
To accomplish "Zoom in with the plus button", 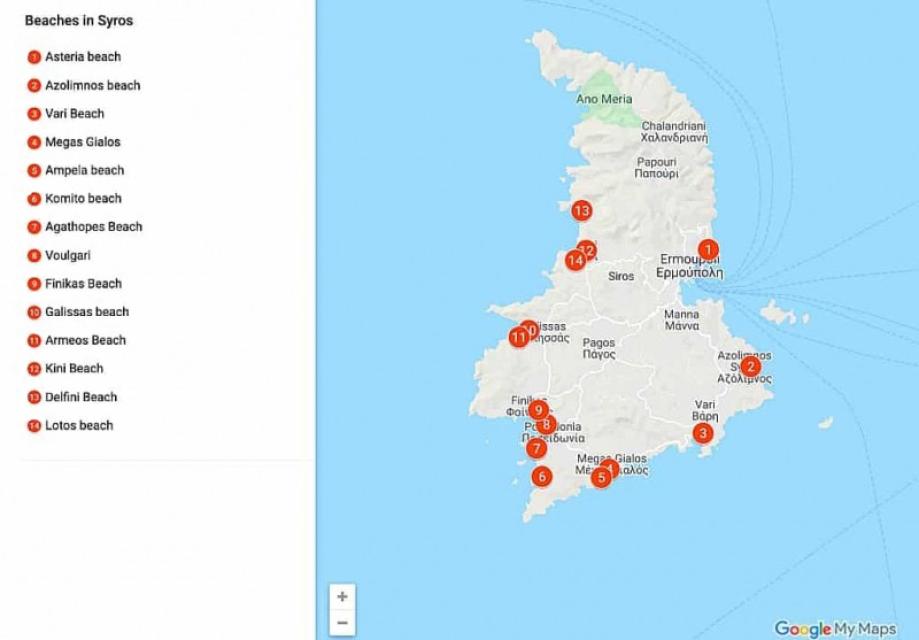I will pyautogui.click(x=342, y=597).
